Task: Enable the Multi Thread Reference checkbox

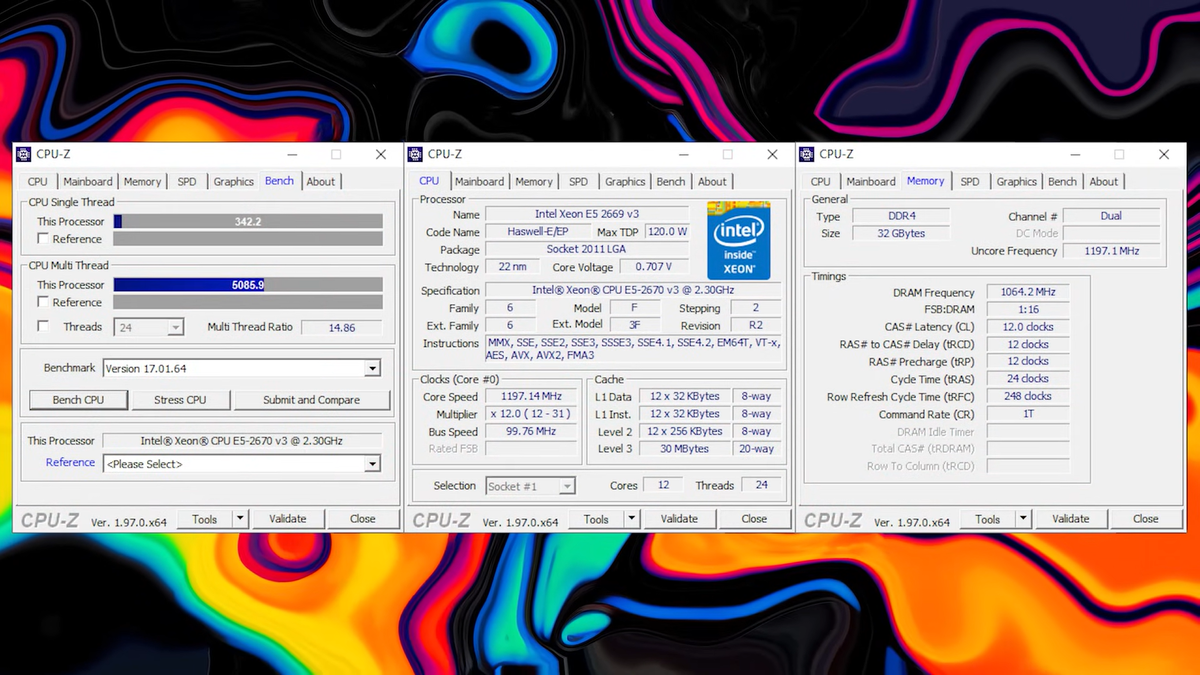Action: [x=43, y=302]
